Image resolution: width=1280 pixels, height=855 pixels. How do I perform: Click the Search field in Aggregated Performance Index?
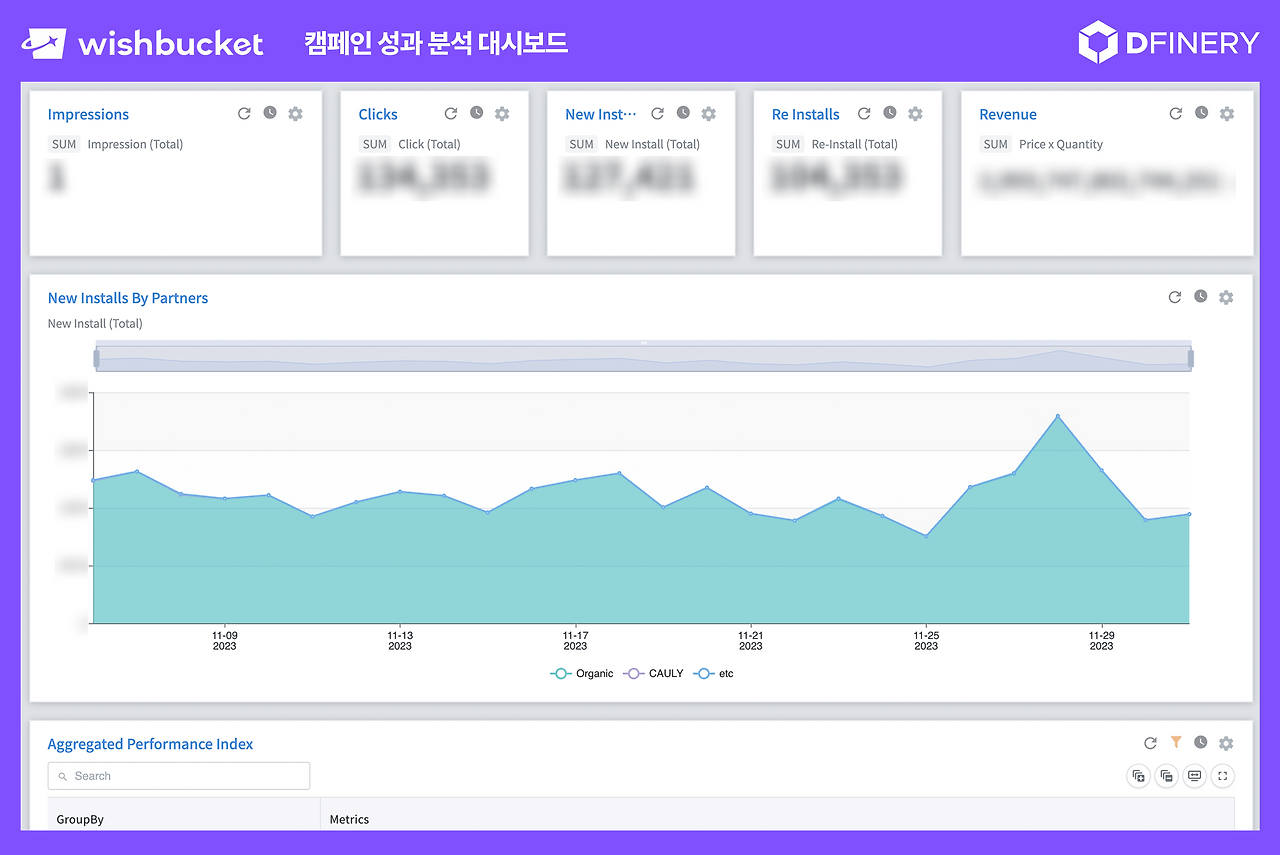tap(178, 775)
